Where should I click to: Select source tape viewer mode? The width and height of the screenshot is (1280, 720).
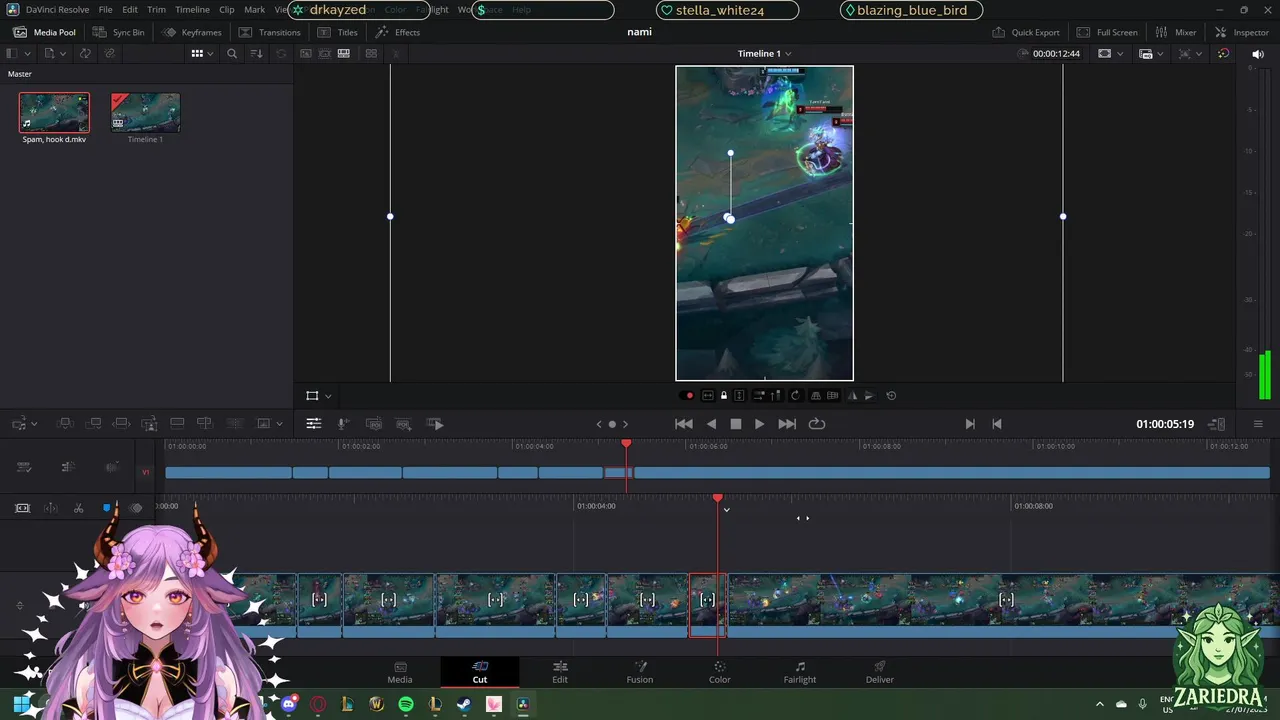click(325, 53)
